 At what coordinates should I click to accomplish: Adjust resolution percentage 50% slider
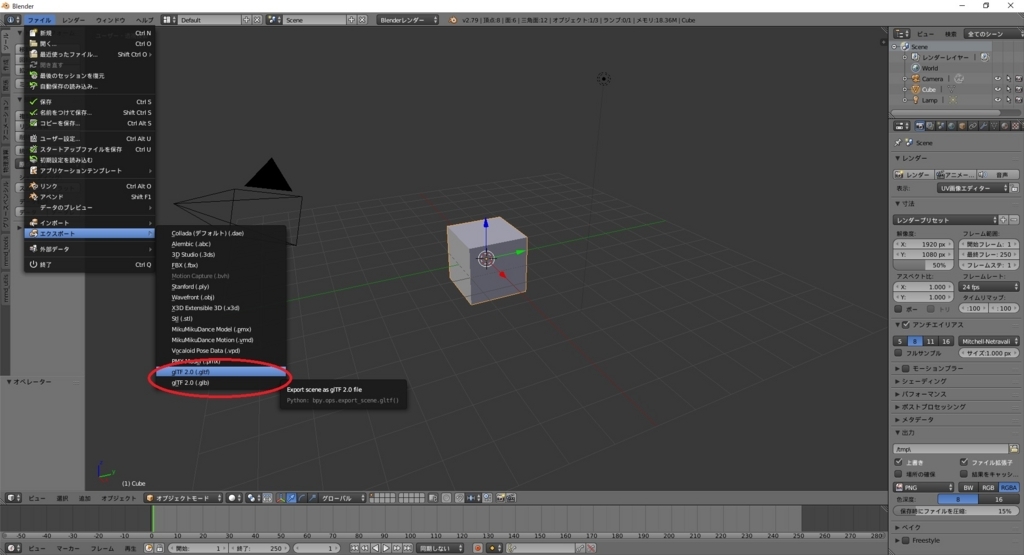pos(923,265)
